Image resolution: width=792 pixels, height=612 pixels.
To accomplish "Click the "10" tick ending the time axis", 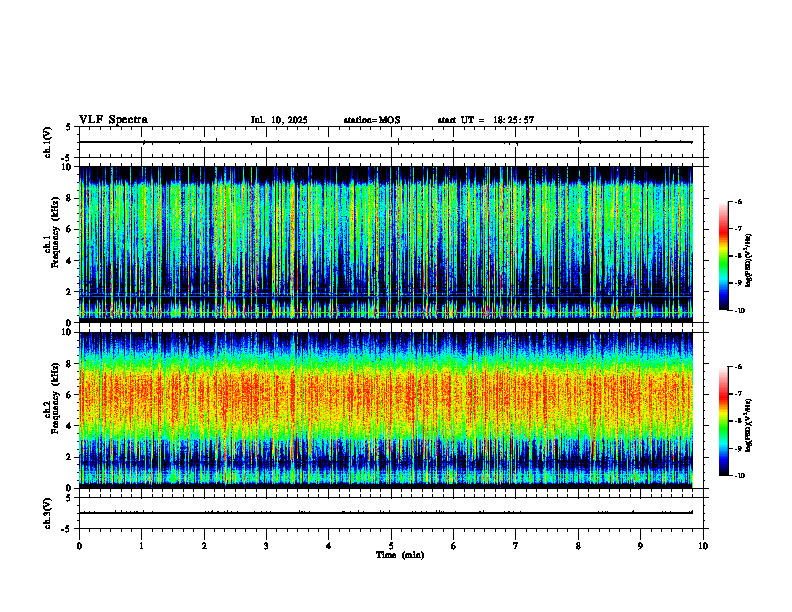I will 703,546.
